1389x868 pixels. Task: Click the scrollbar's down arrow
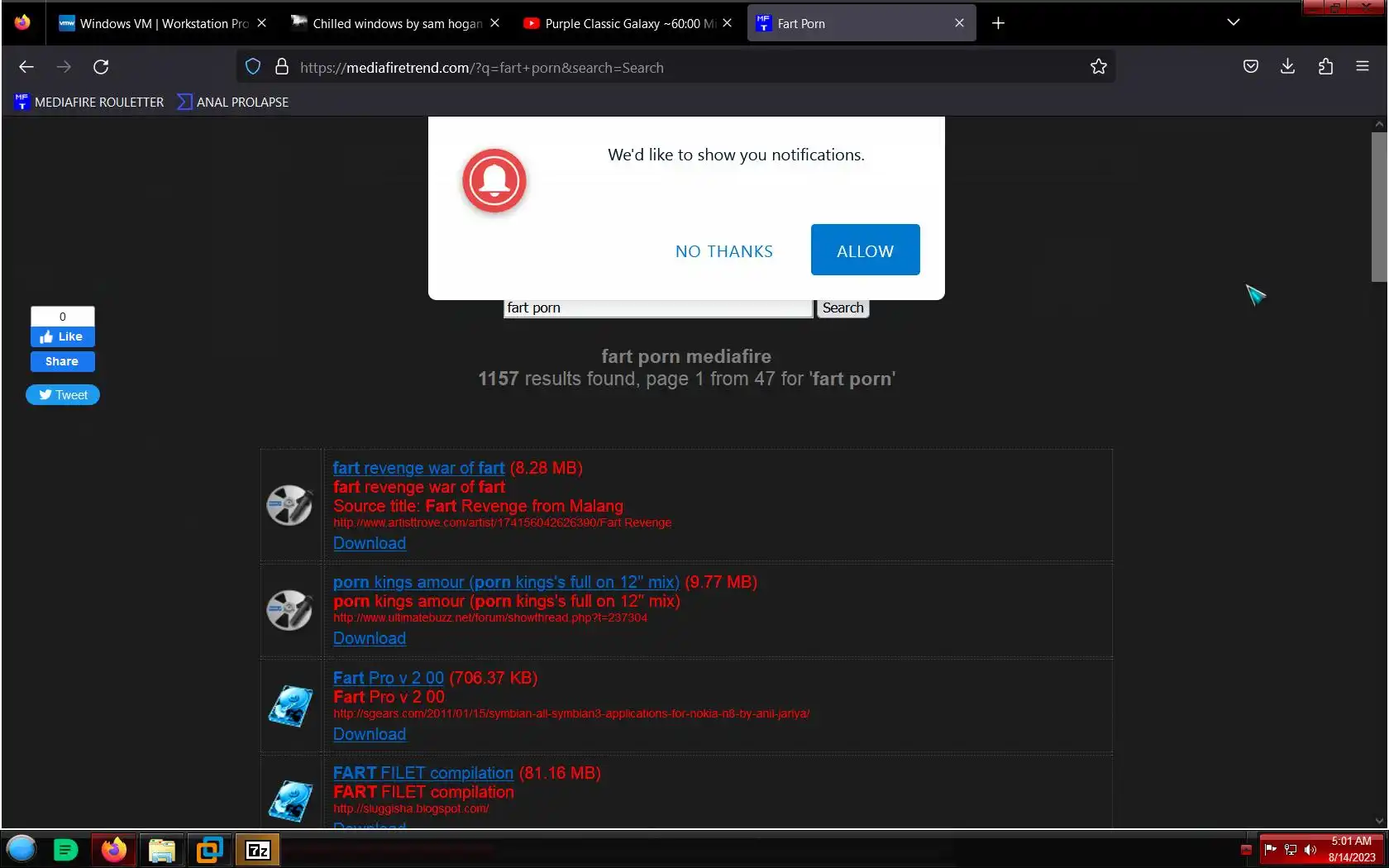click(1378, 821)
